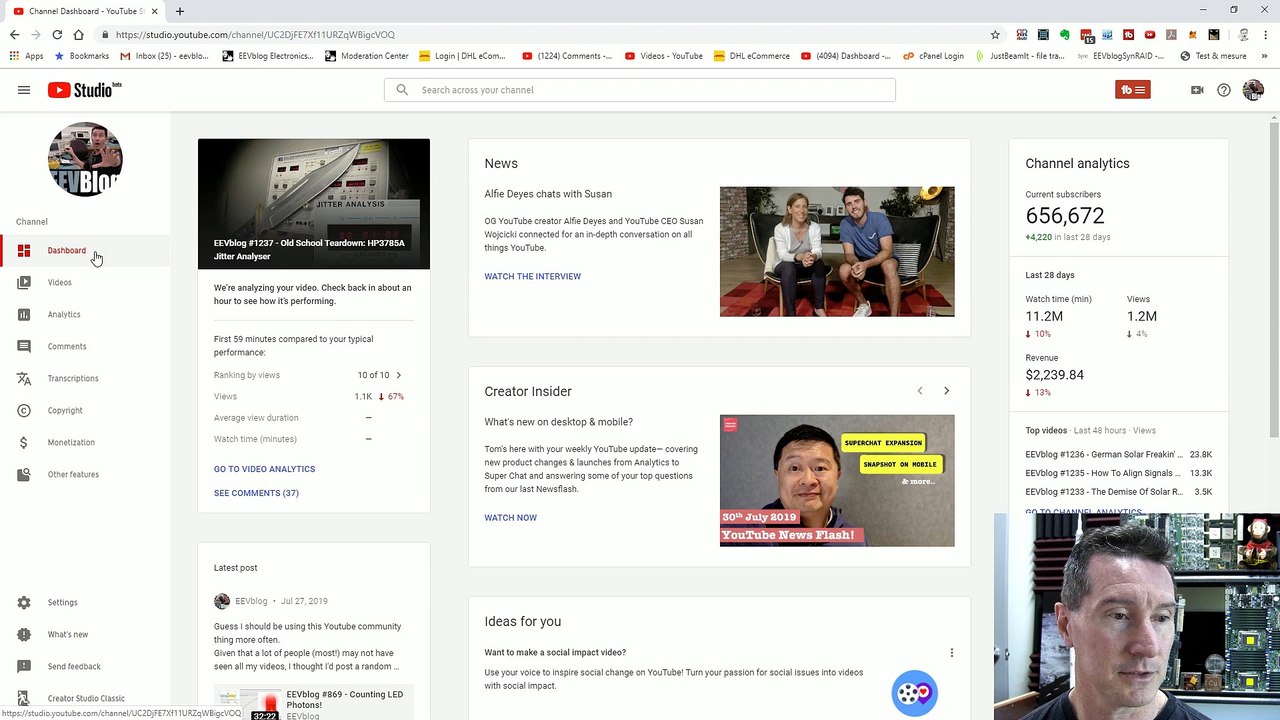
Task: Click GO TO VIDEO ANALYTICS link
Action: click(x=264, y=469)
